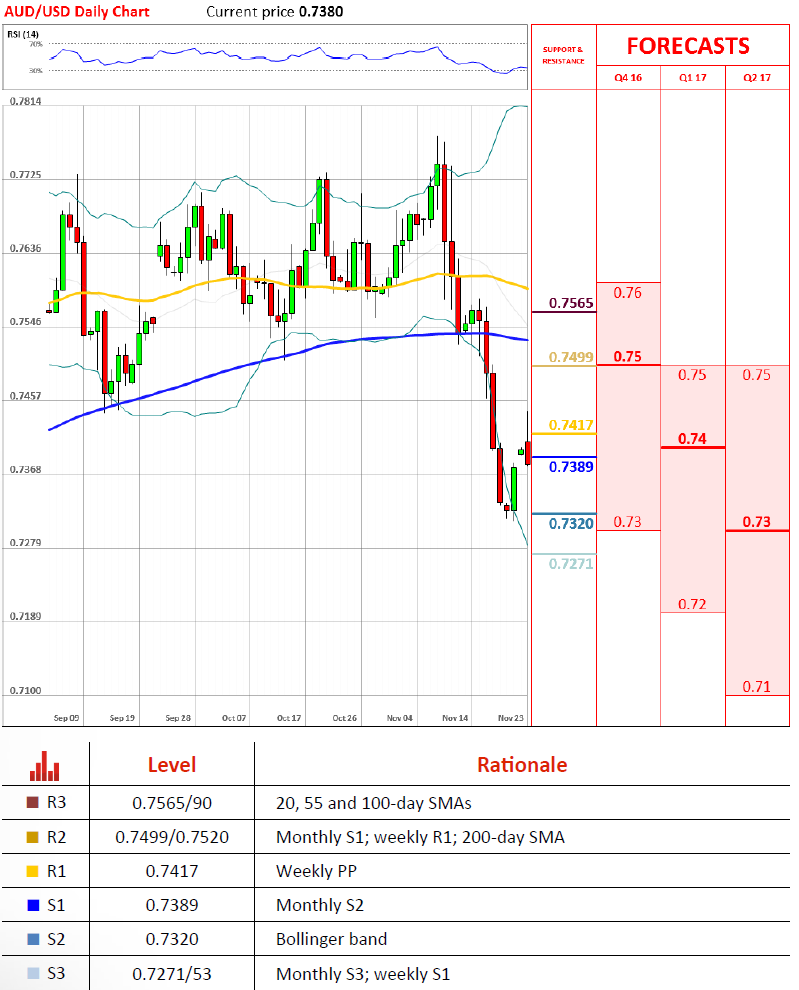Click the RSI (14) indicator label
The height and width of the screenshot is (990, 799).
coord(23,34)
